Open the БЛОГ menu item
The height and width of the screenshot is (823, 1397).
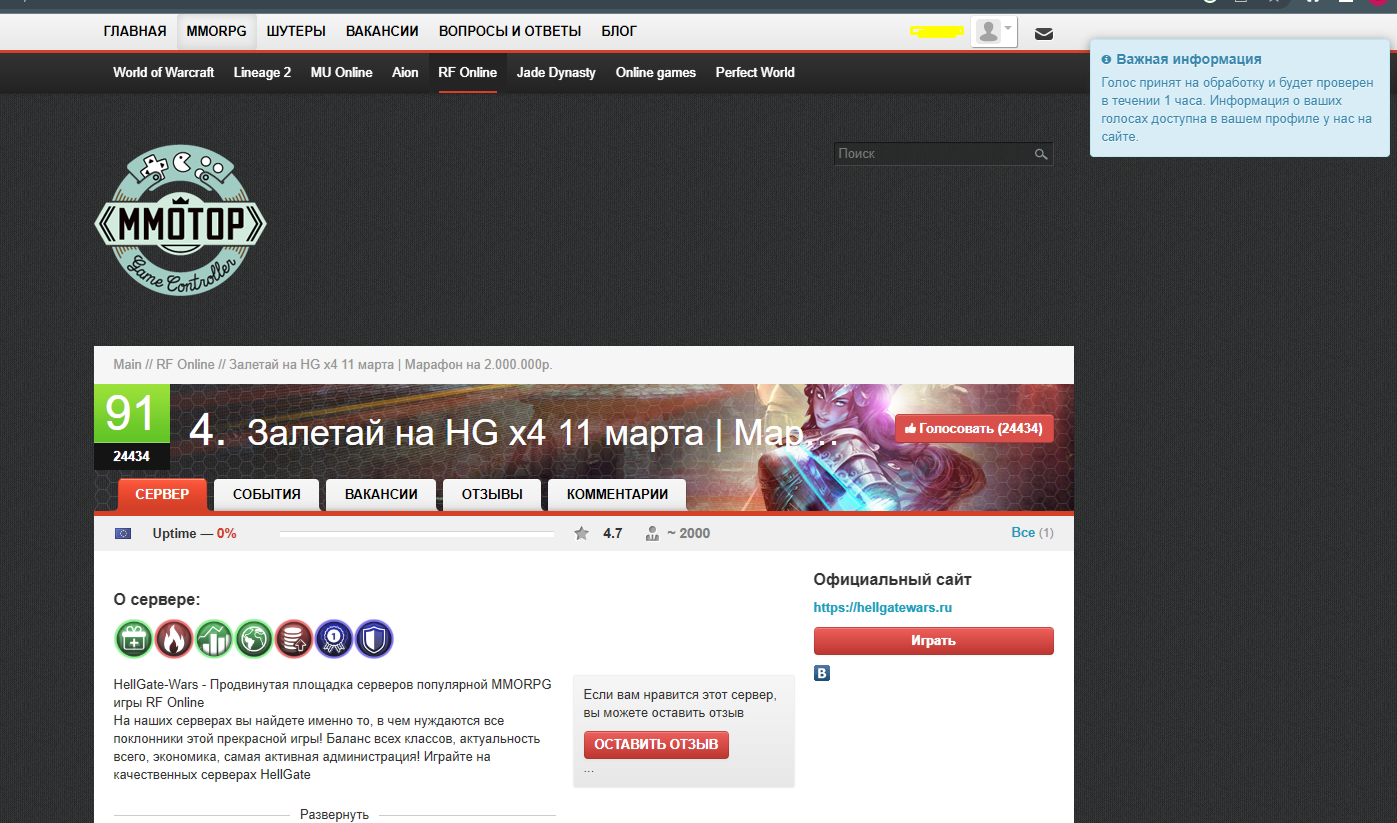(x=619, y=31)
